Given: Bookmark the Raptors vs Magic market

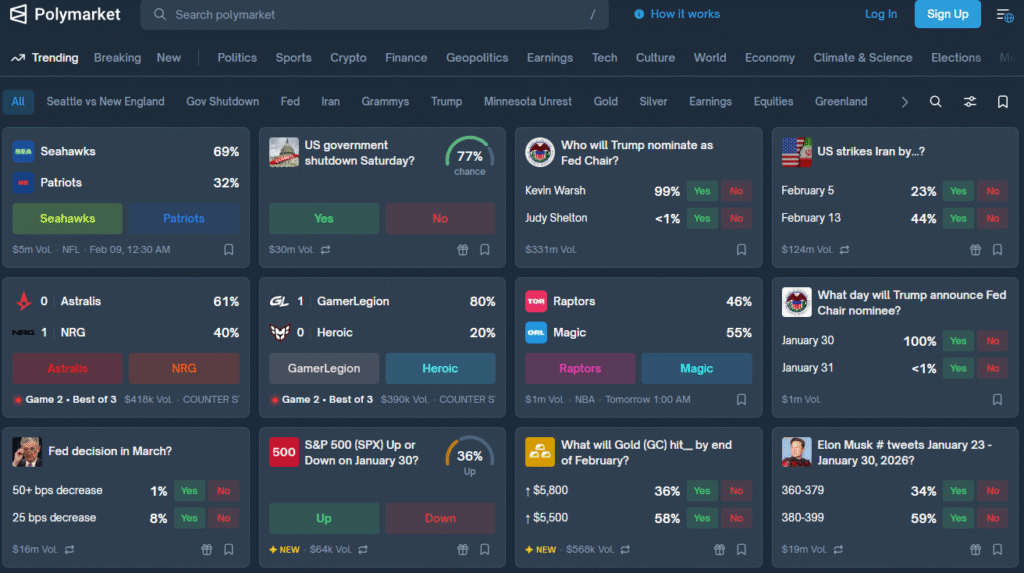Looking at the screenshot, I should 741,399.
